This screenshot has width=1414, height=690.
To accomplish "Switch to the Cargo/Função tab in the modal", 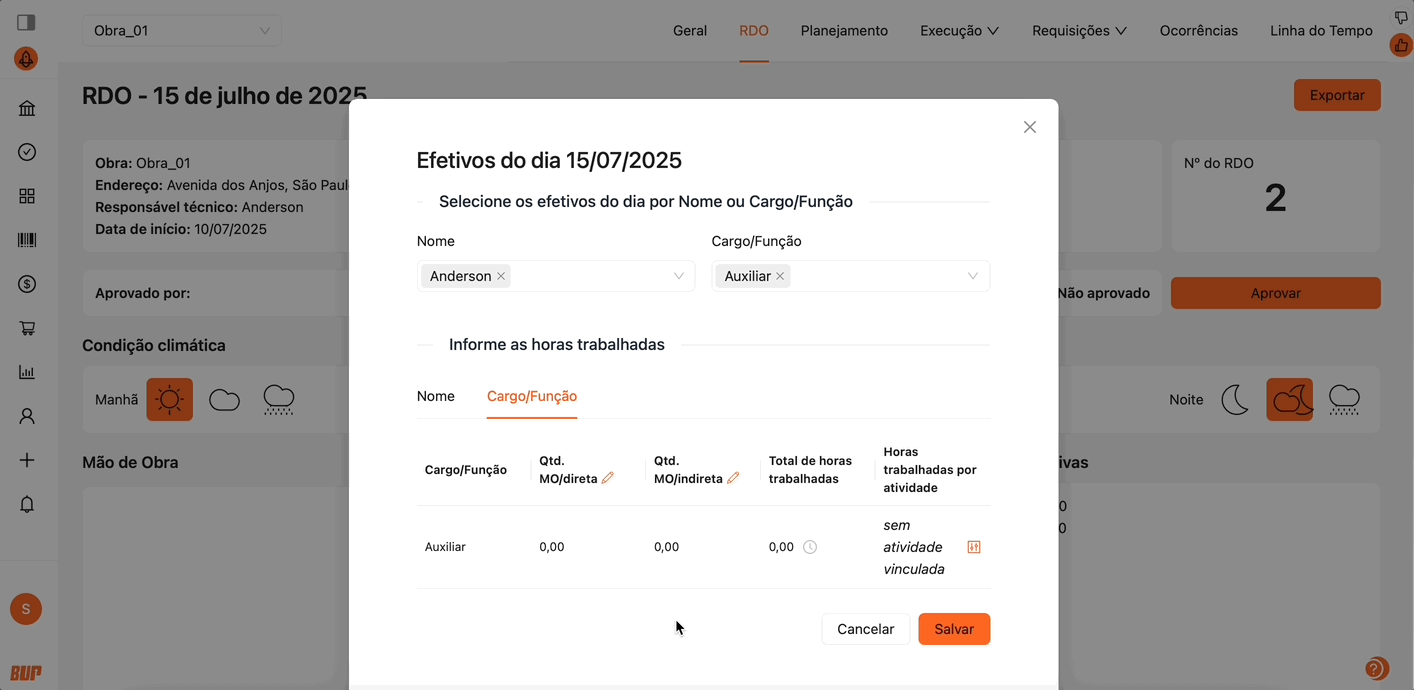I will 531,396.
